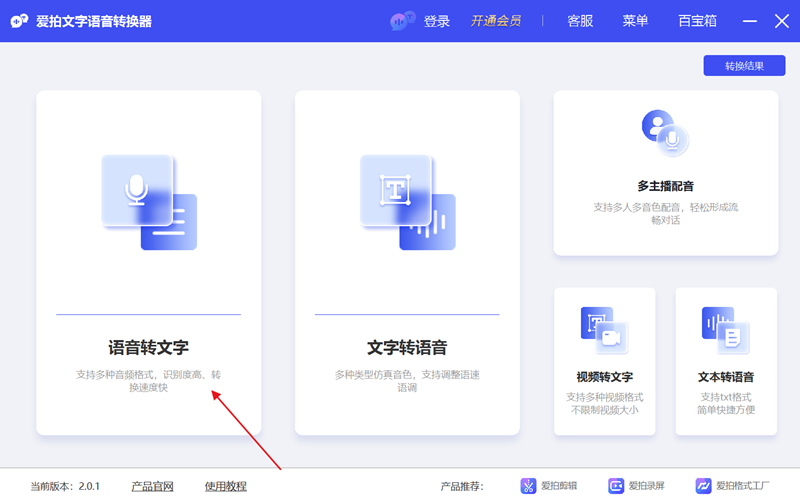Click 支持多人多音色配音 description
Viewport: 800px width, 501px height.
point(665,213)
